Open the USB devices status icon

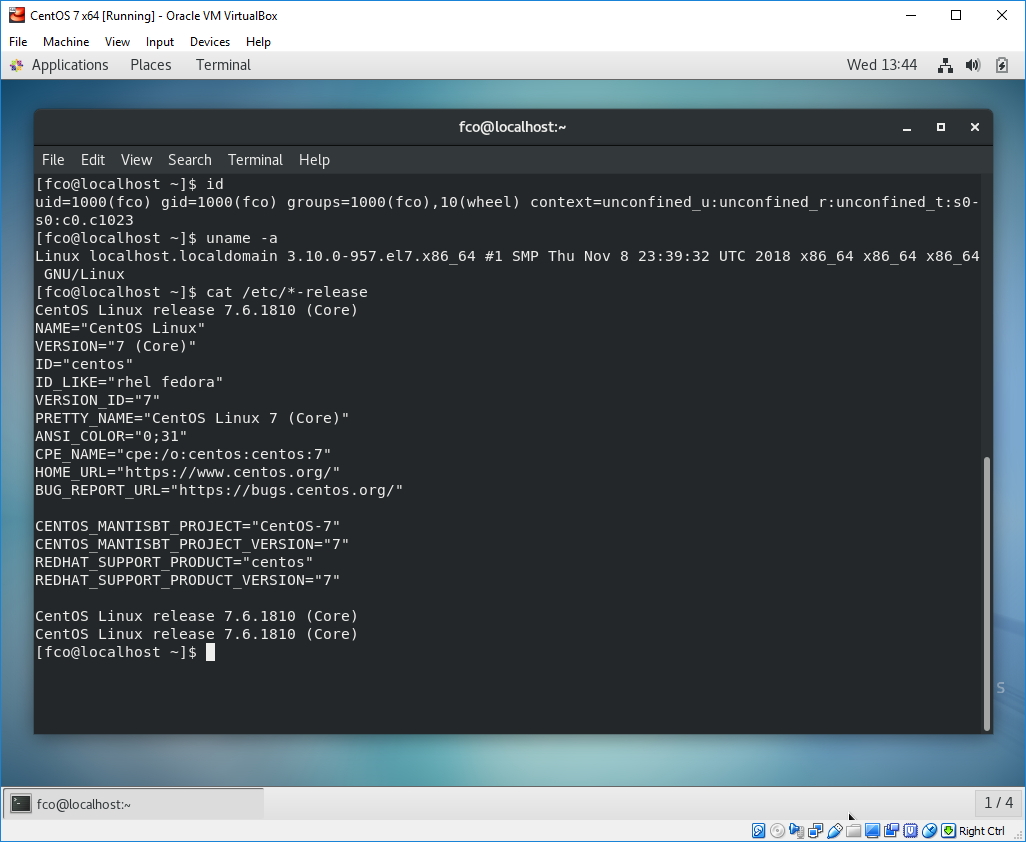(834, 831)
